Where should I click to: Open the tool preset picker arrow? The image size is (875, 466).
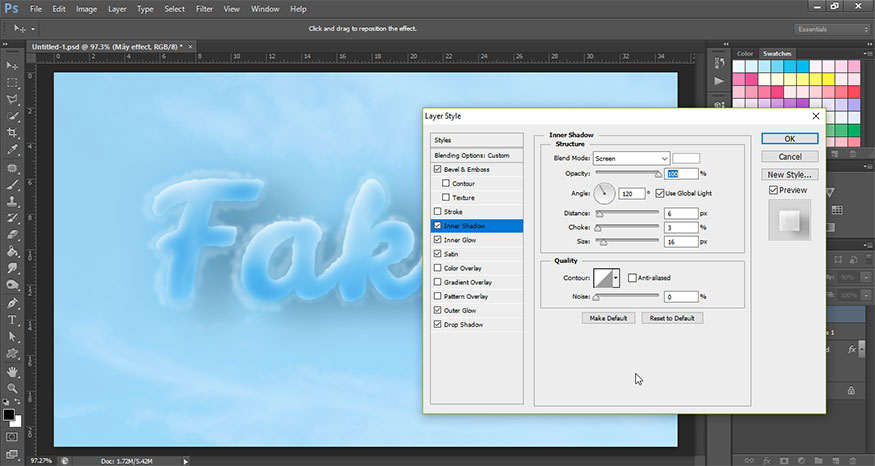[x=32, y=29]
